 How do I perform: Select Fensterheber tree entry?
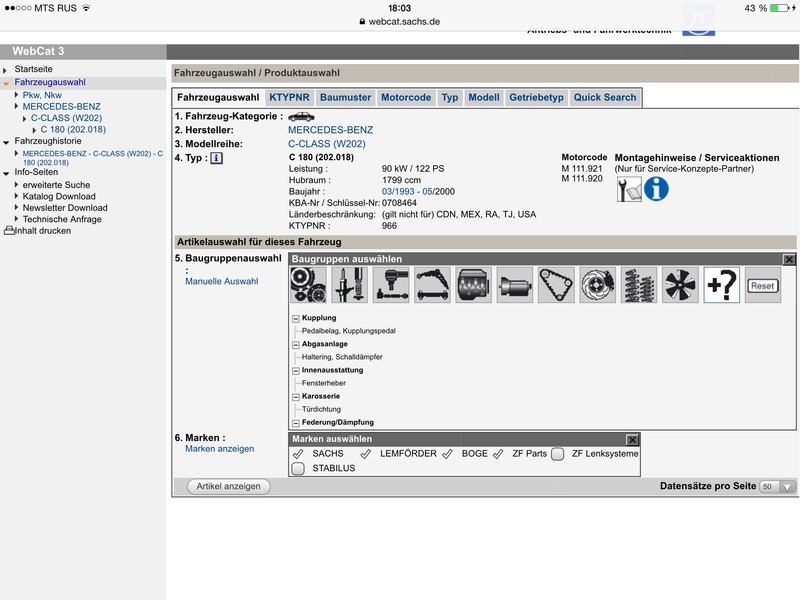point(323,383)
